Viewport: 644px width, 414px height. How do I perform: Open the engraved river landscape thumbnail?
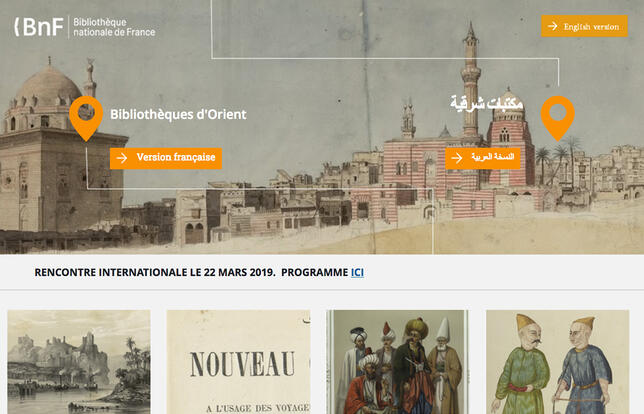tap(79, 362)
